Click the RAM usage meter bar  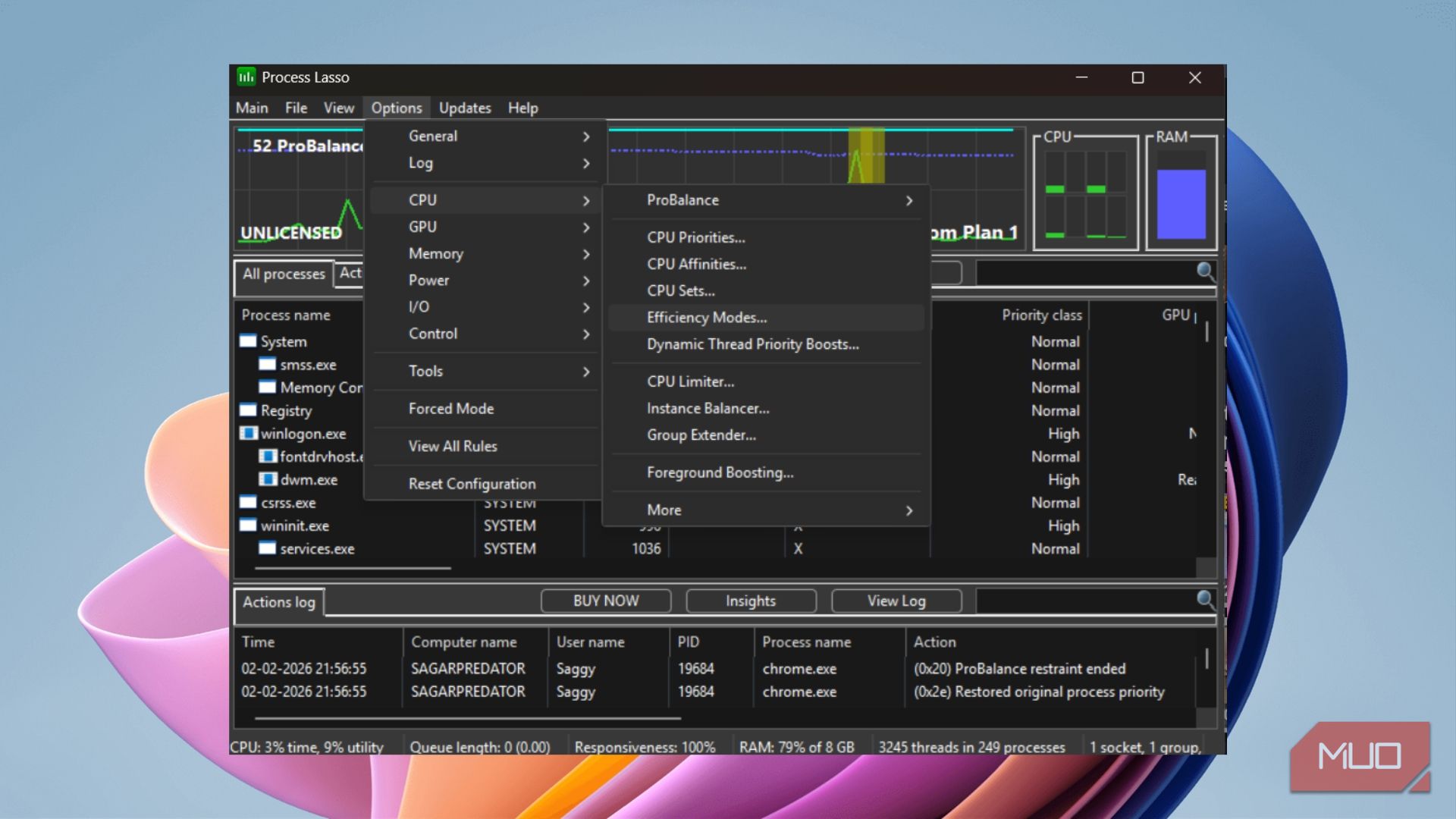coord(1181,203)
